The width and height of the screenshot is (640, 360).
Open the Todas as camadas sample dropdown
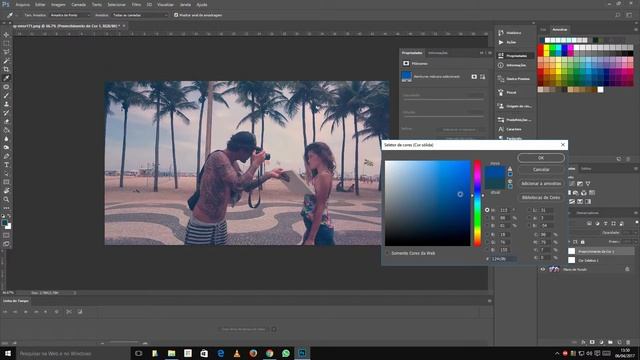click(x=140, y=15)
